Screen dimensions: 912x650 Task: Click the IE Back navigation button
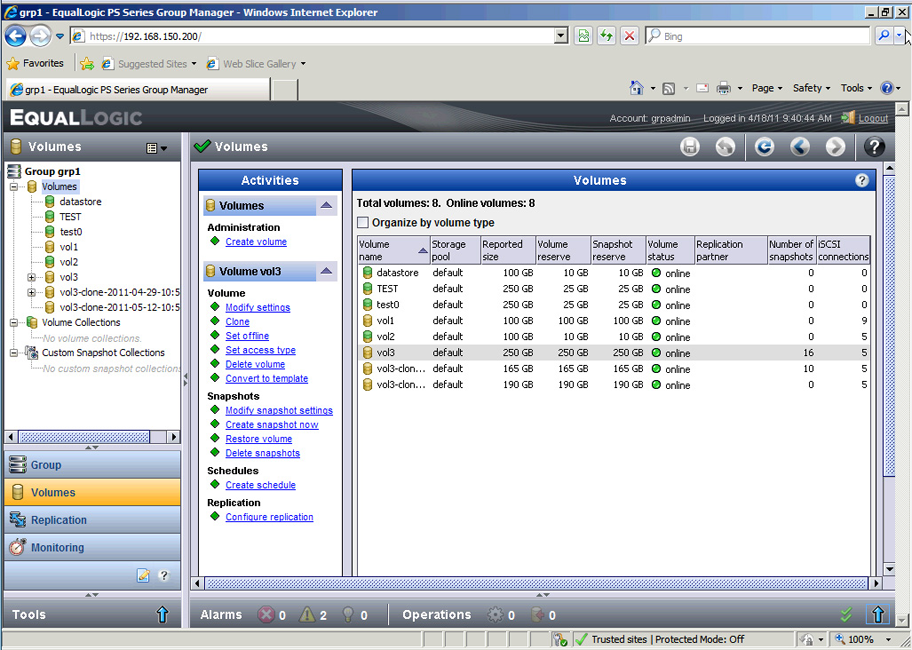tap(16, 36)
